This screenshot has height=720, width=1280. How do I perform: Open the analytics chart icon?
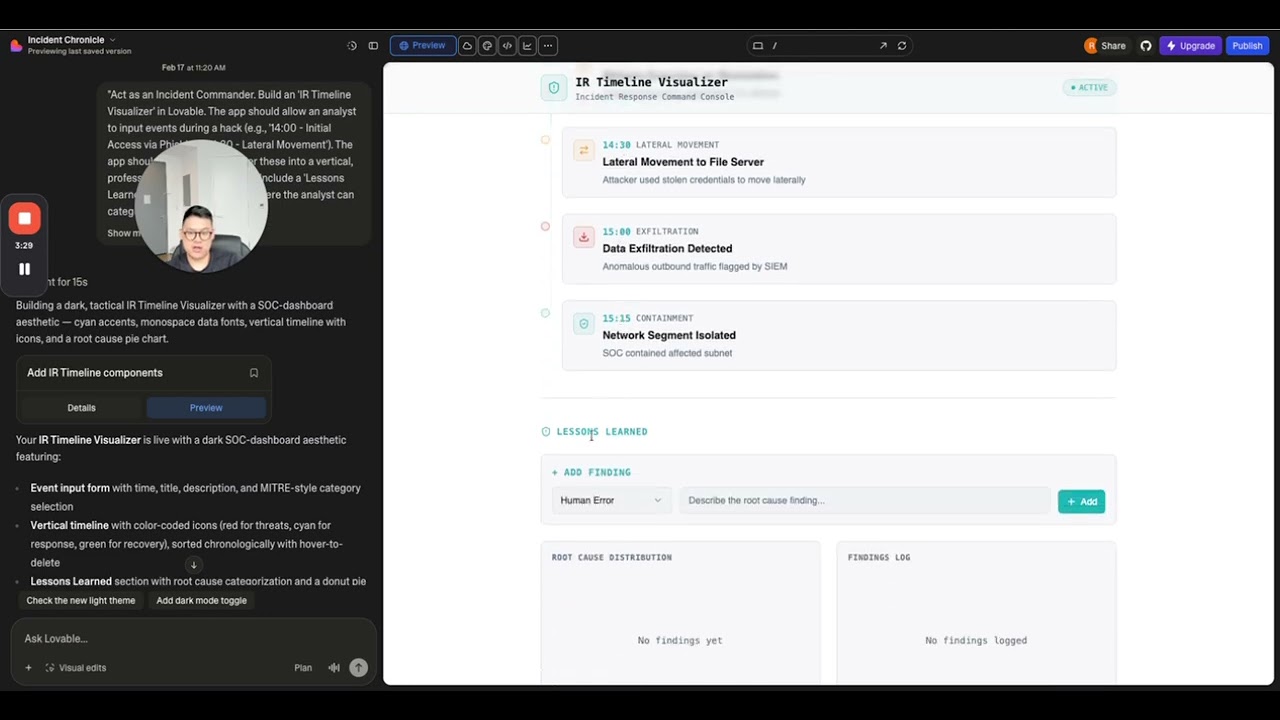[527, 46]
